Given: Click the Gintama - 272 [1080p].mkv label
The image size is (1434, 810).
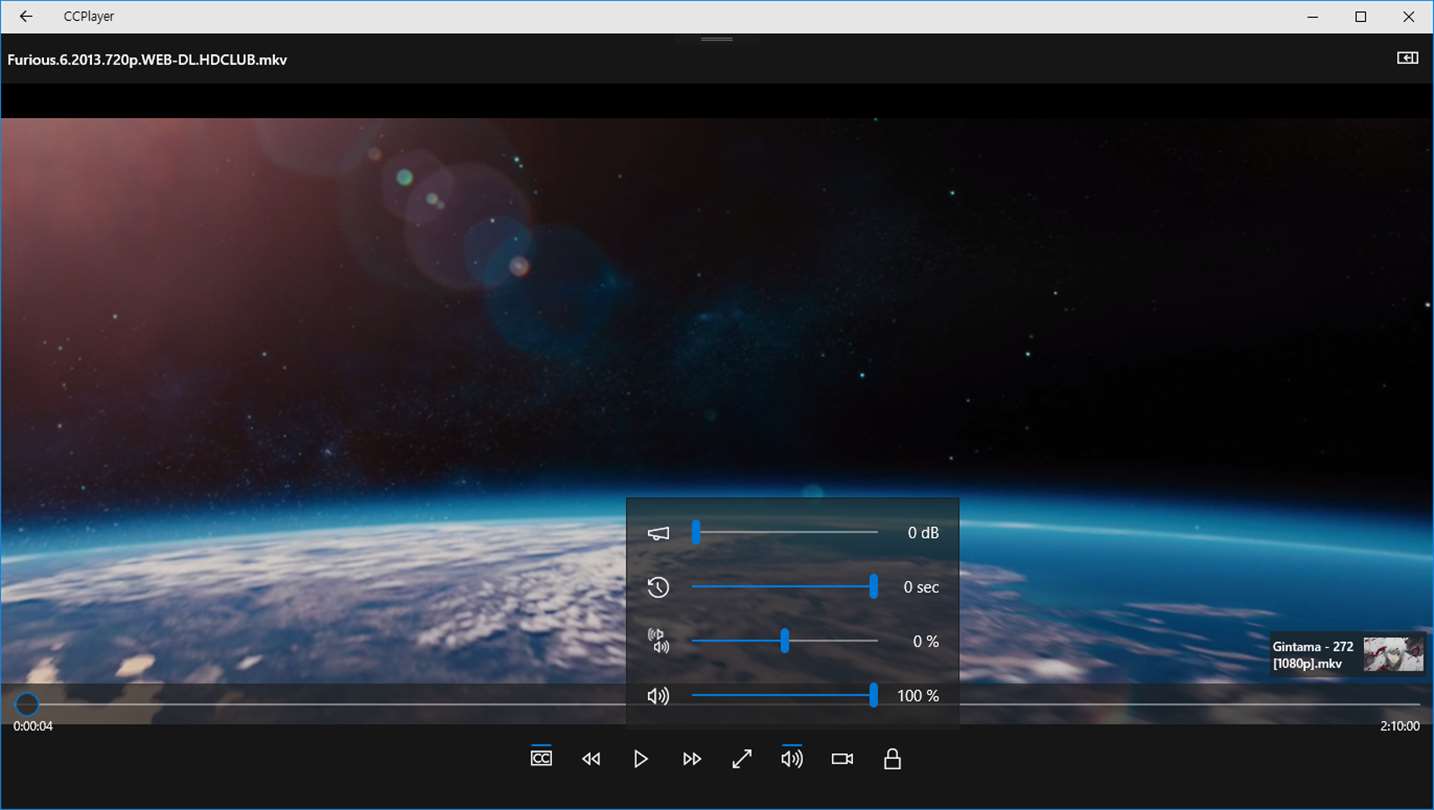Looking at the screenshot, I should pos(1313,655).
